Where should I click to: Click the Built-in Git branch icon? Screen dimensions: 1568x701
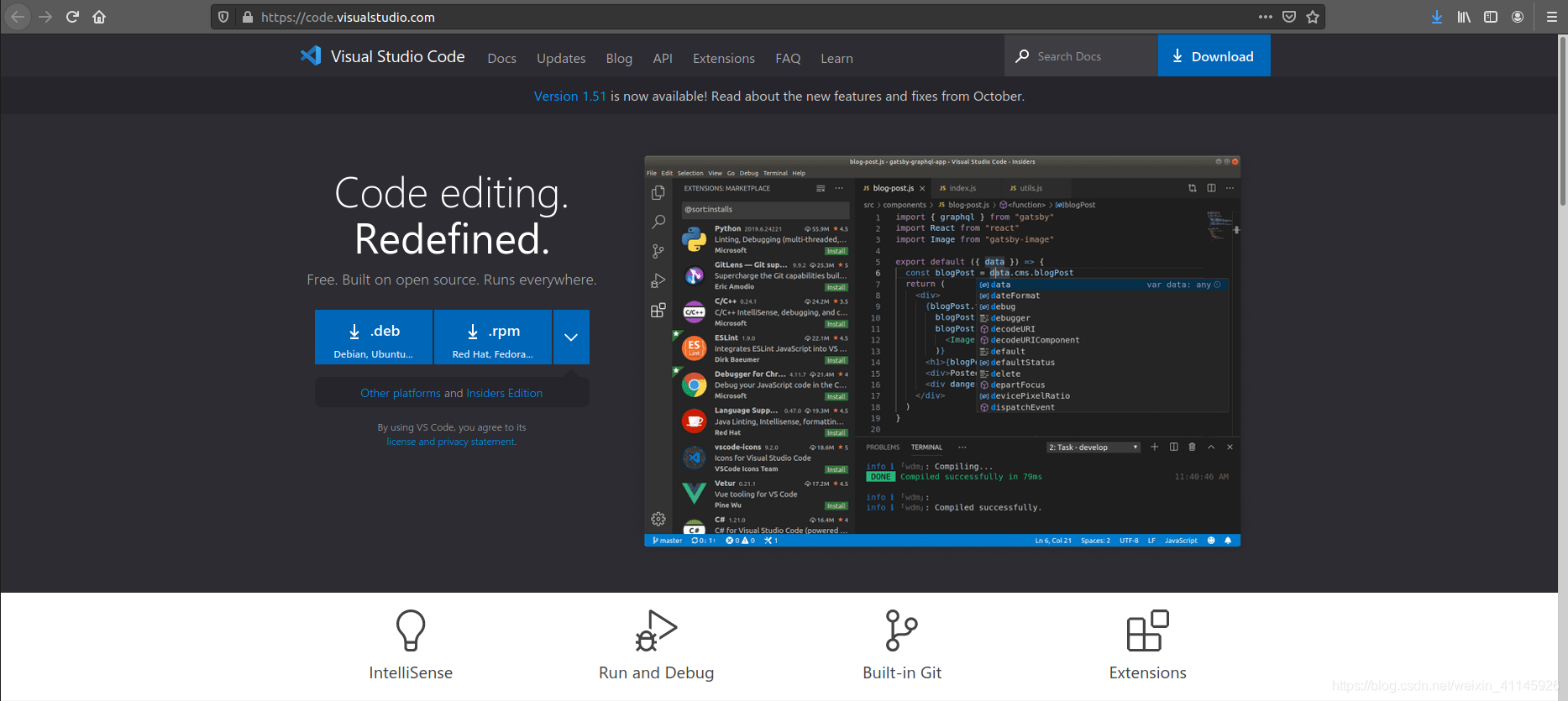(901, 630)
